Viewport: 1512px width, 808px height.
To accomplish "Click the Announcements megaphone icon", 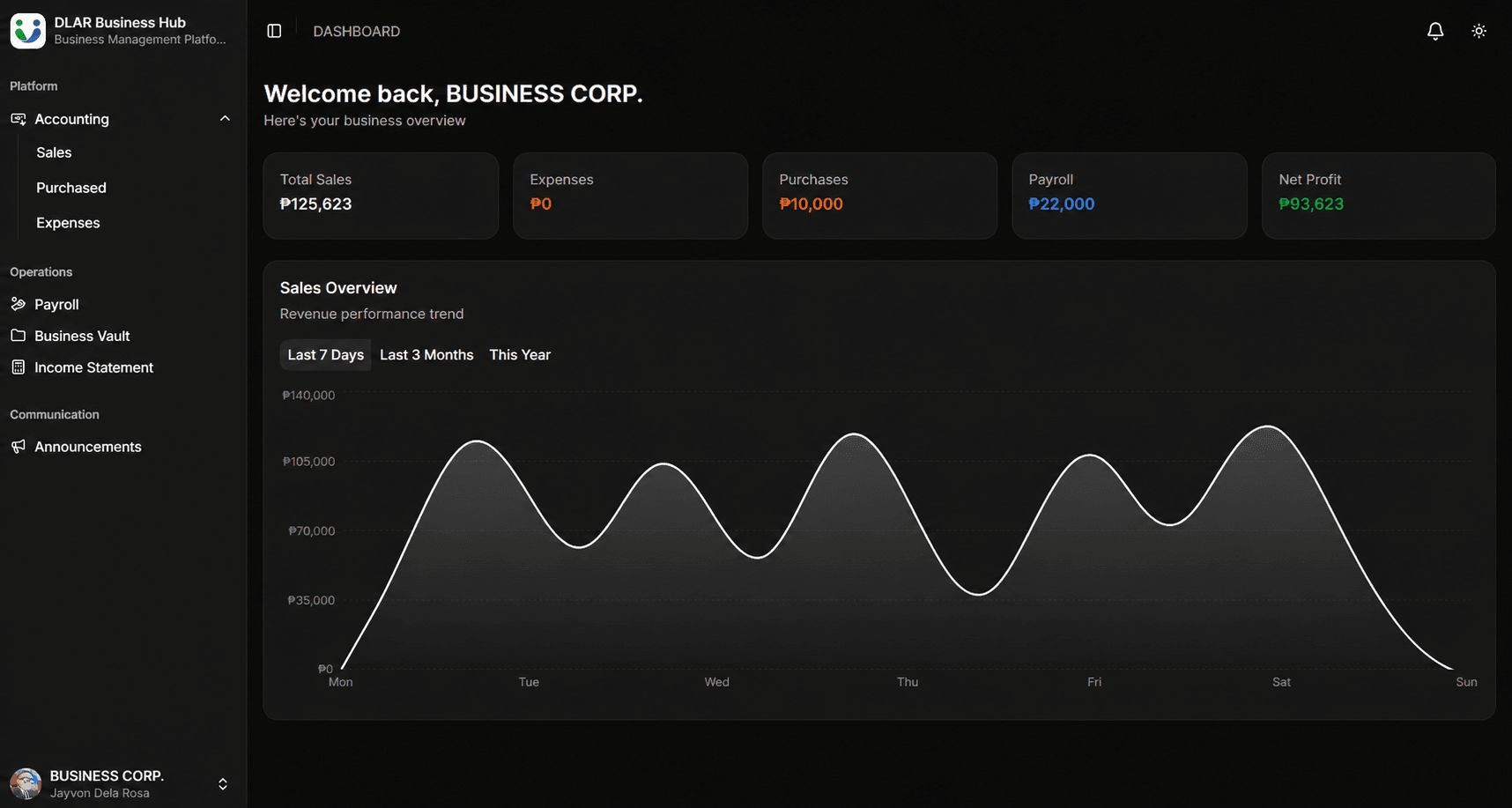I will click(18, 447).
